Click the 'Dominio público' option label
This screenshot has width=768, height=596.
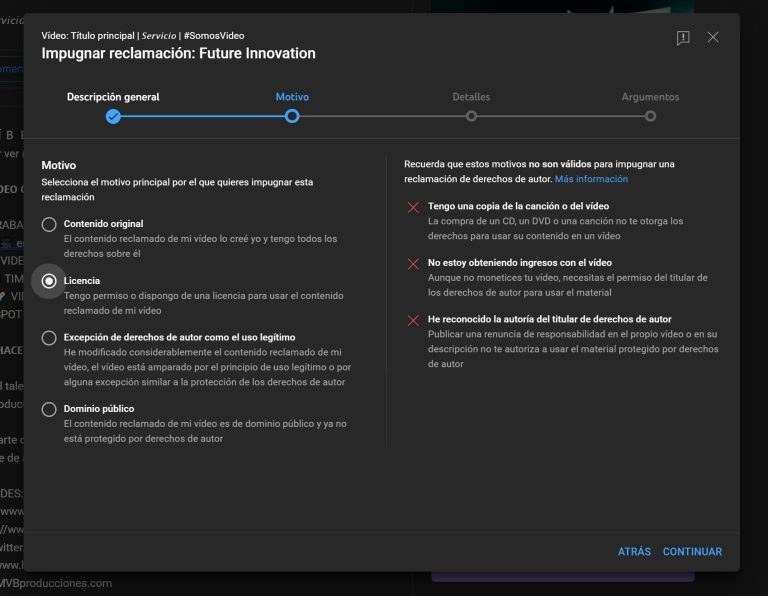[99, 409]
